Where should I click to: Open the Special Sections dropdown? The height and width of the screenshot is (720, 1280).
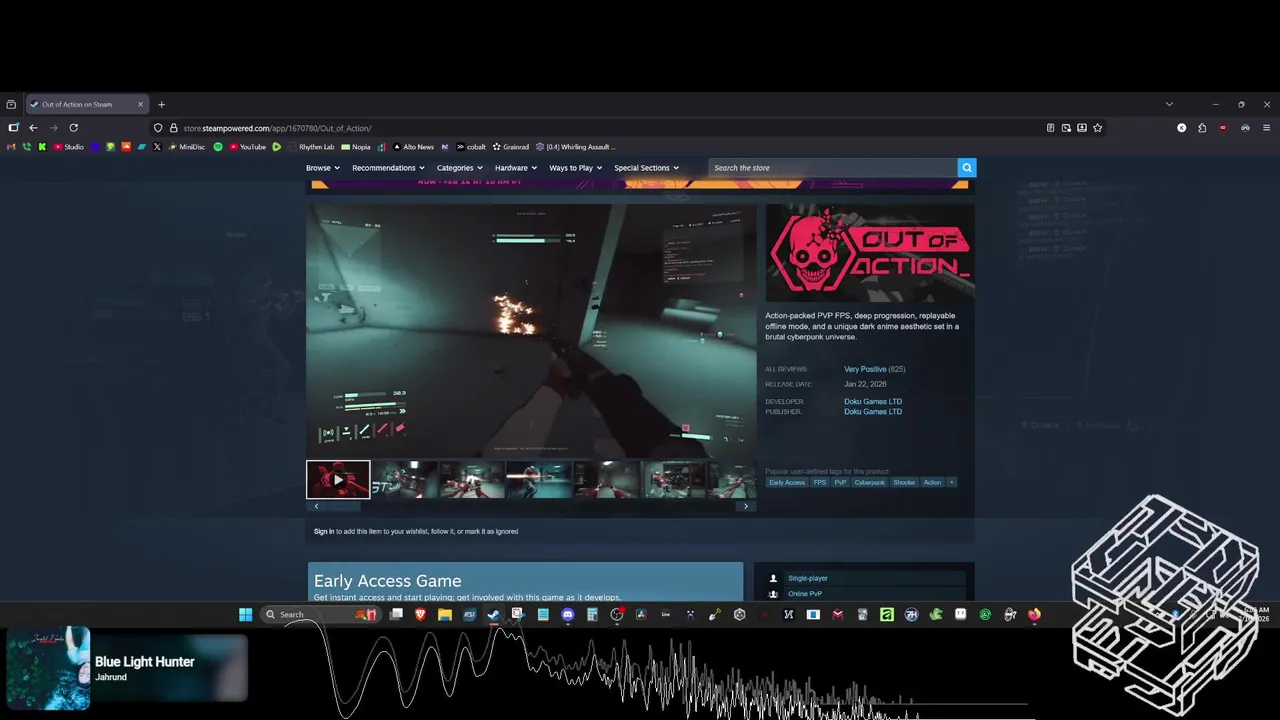646,168
